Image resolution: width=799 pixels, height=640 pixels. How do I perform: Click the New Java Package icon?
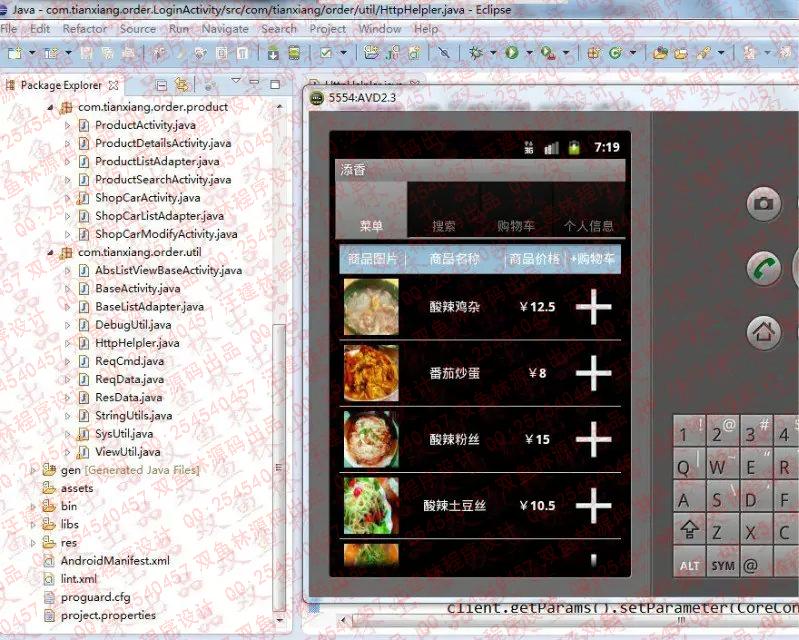(x=593, y=52)
